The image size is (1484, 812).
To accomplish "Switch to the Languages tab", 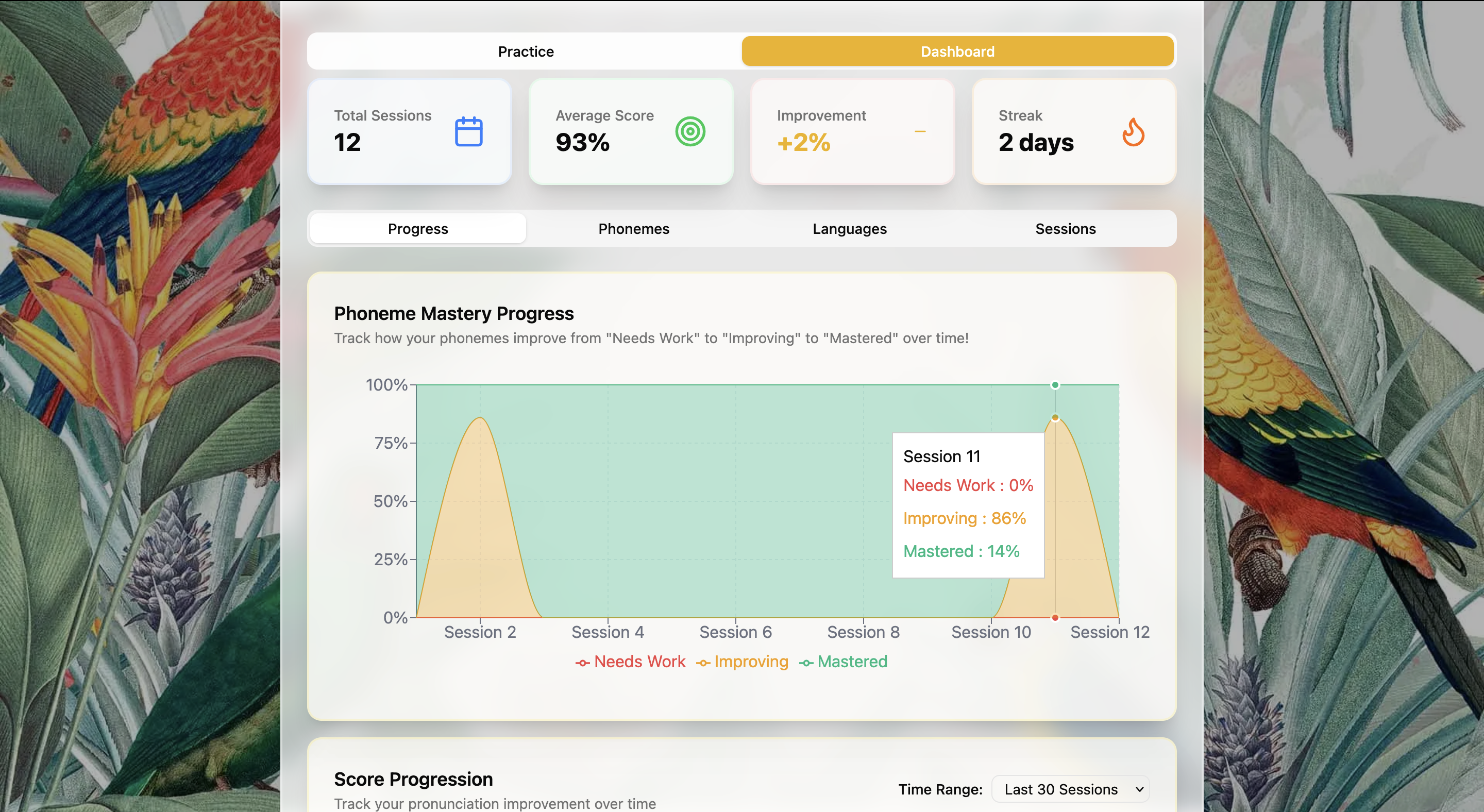I will (849, 229).
